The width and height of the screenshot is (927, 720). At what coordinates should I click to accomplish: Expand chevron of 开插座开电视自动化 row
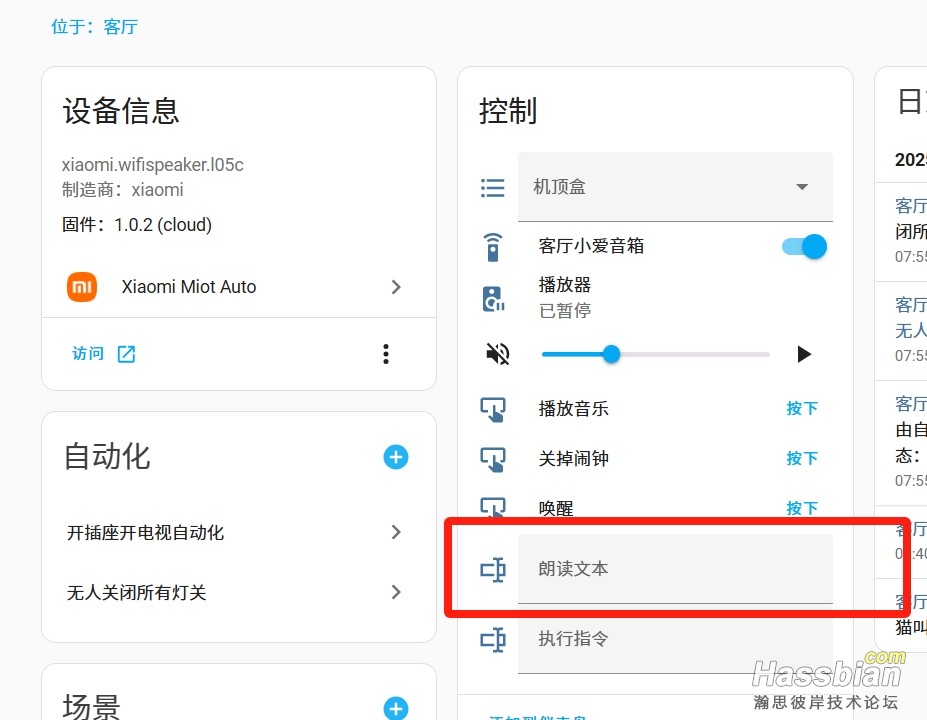396,533
